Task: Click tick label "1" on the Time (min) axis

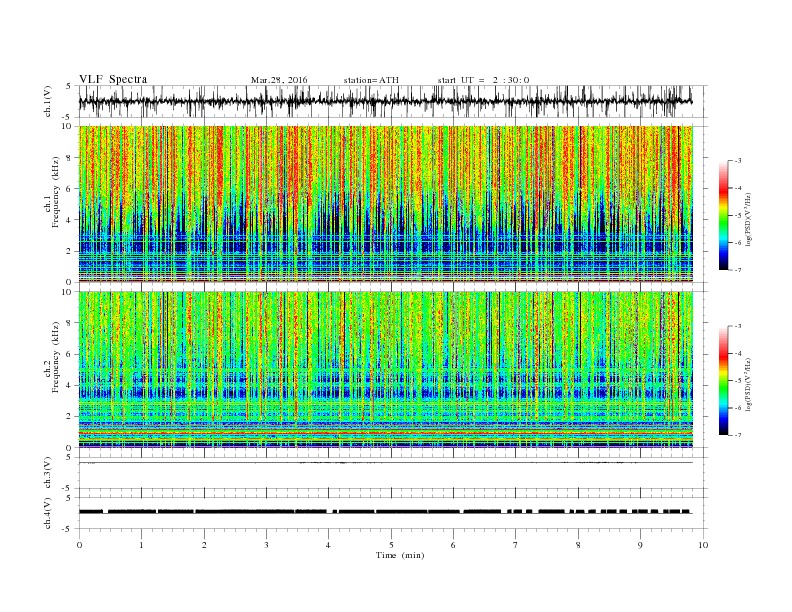Action: [x=142, y=545]
